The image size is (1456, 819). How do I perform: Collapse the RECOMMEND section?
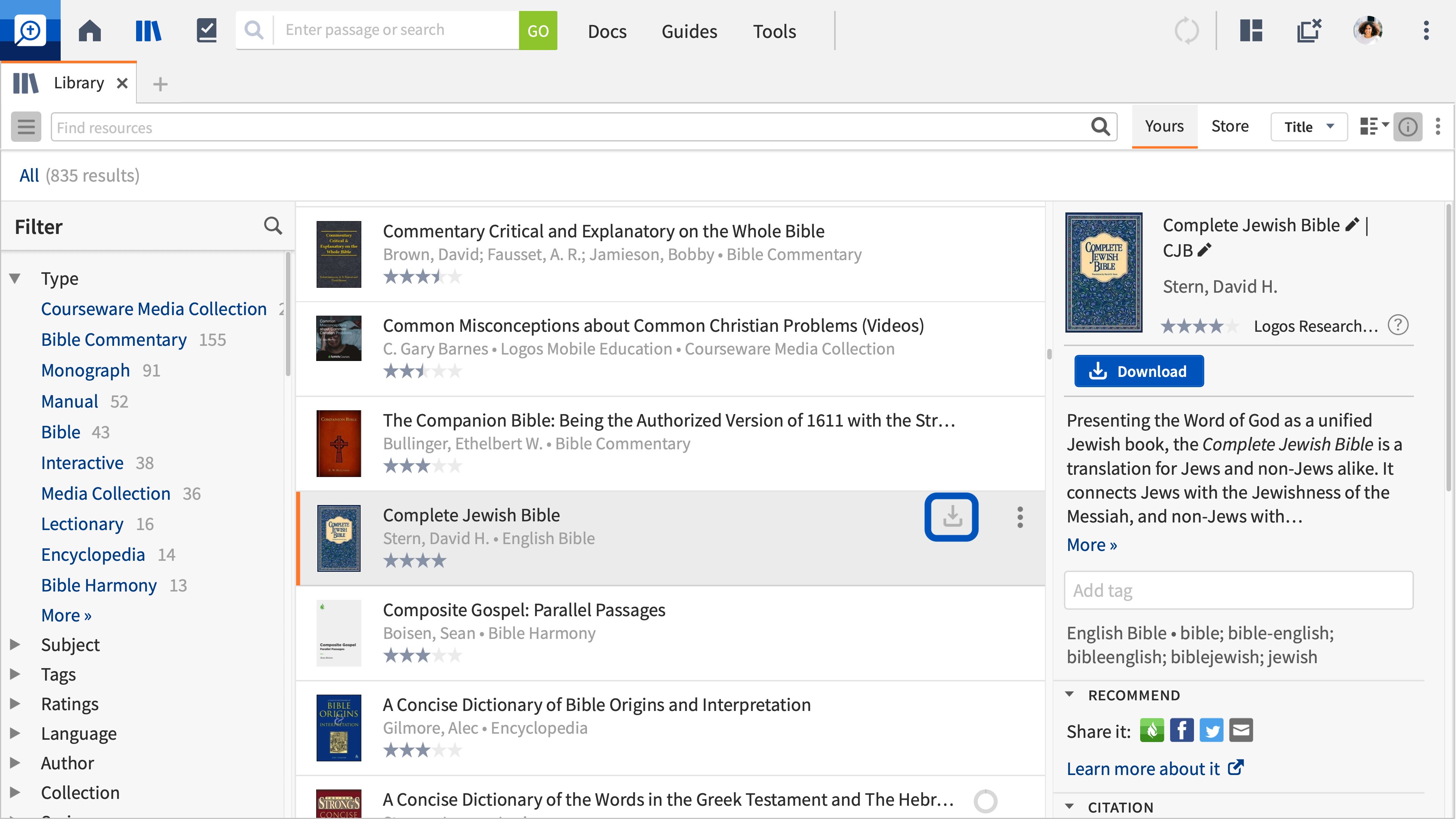point(1069,694)
